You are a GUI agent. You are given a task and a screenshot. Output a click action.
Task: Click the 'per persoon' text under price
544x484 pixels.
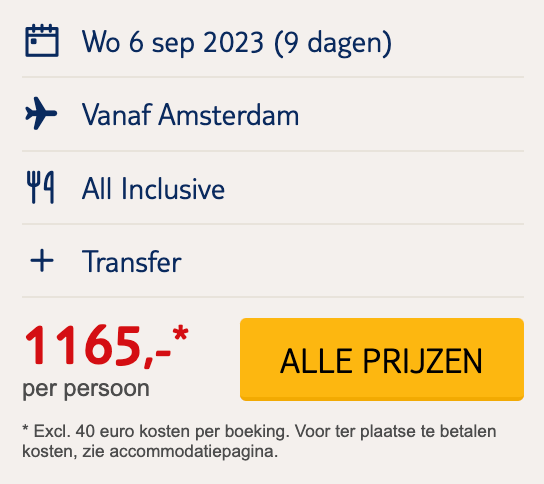click(x=86, y=389)
